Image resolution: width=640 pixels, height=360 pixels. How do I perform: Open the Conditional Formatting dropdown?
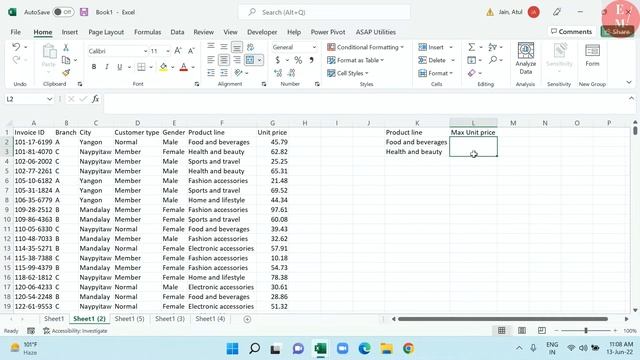366,47
